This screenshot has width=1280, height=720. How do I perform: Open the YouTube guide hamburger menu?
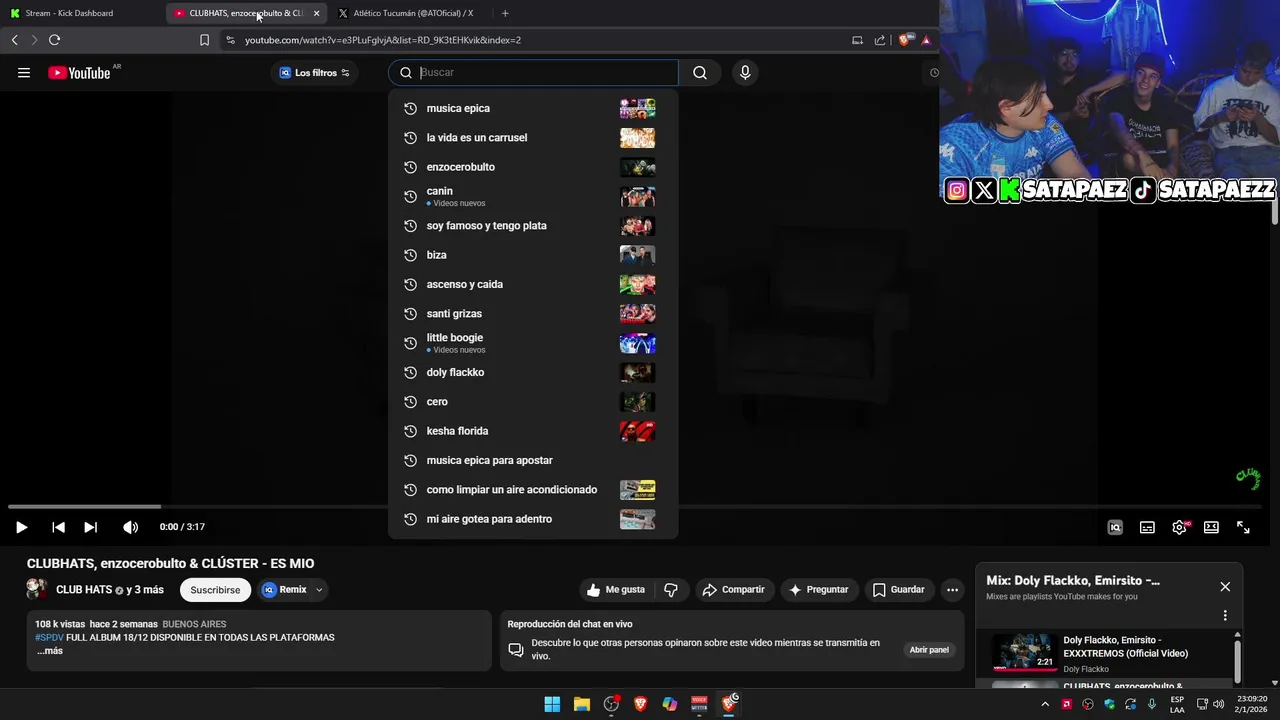pyautogui.click(x=24, y=73)
